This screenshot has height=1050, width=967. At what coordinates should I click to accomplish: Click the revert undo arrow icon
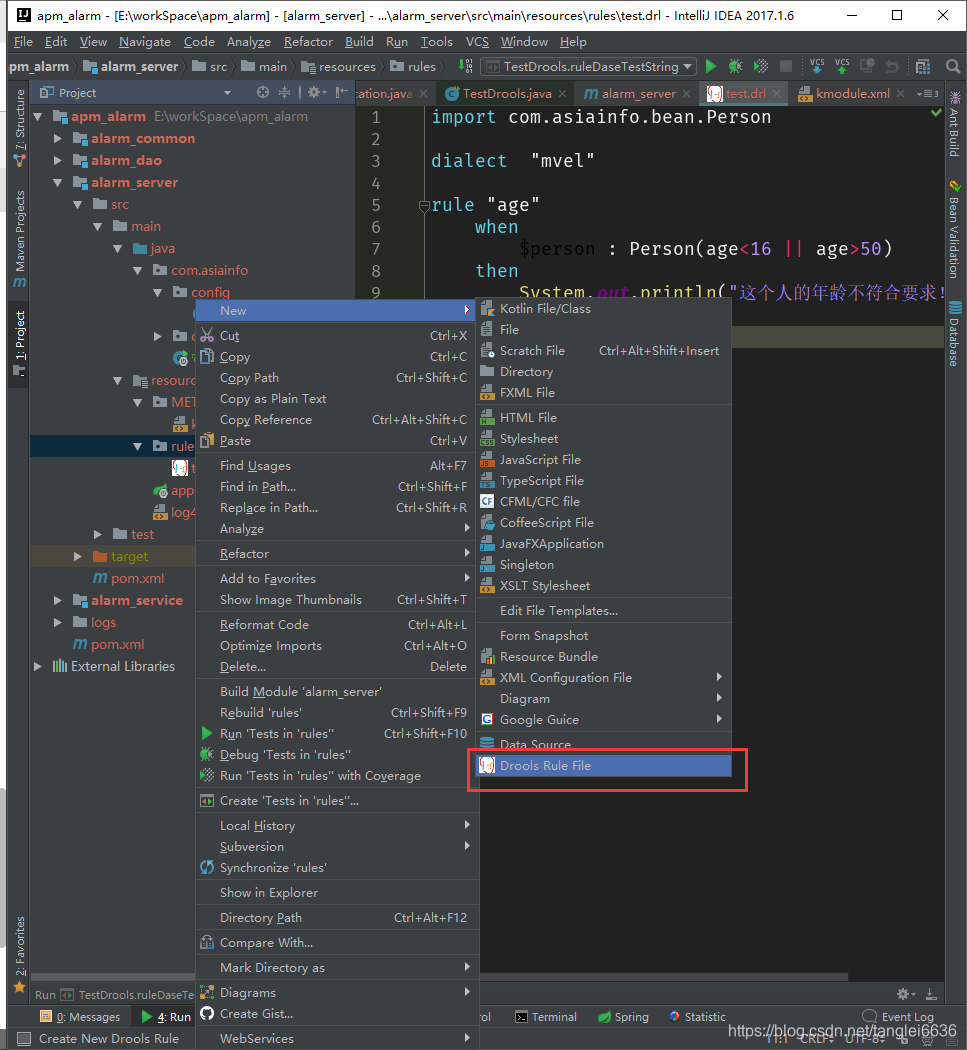(x=892, y=66)
